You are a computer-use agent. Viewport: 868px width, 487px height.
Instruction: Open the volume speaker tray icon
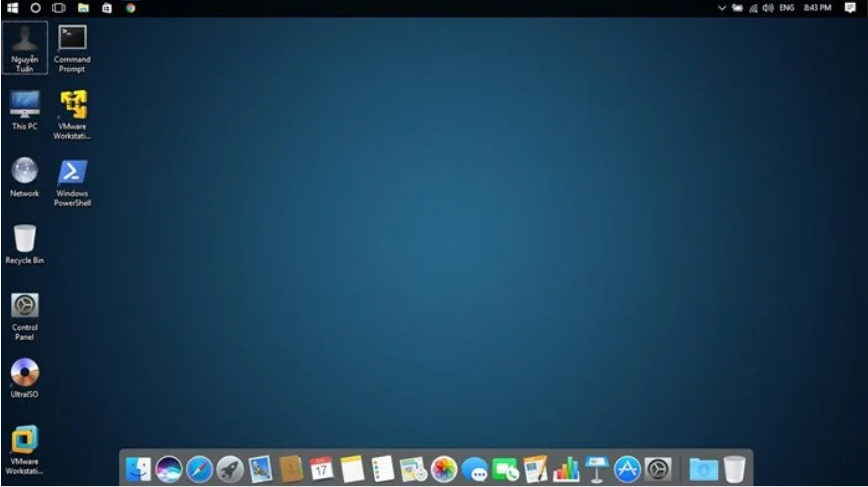click(x=768, y=8)
